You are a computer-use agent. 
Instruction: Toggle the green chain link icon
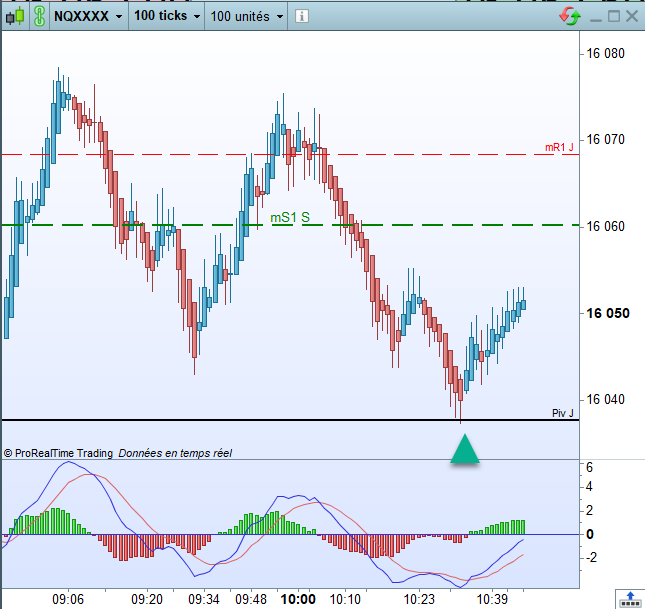coord(39,16)
